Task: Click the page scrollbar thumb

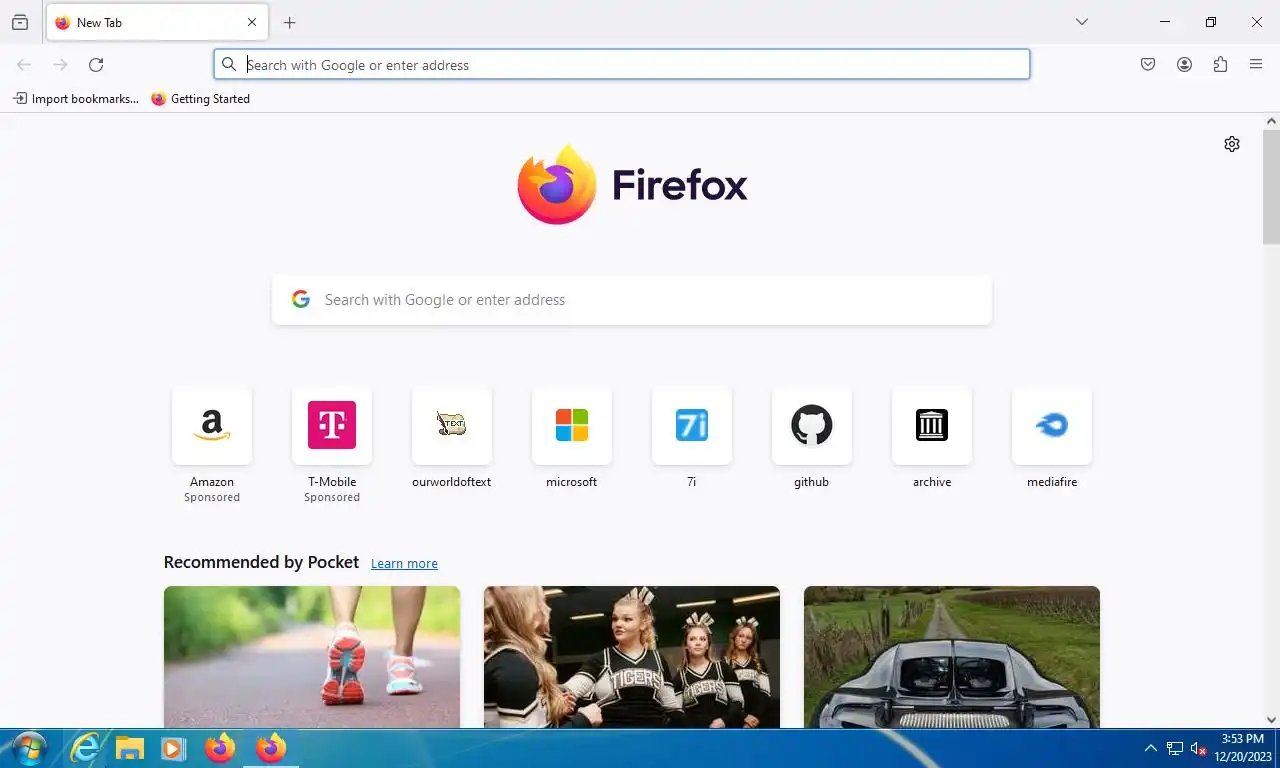Action: point(1271,187)
